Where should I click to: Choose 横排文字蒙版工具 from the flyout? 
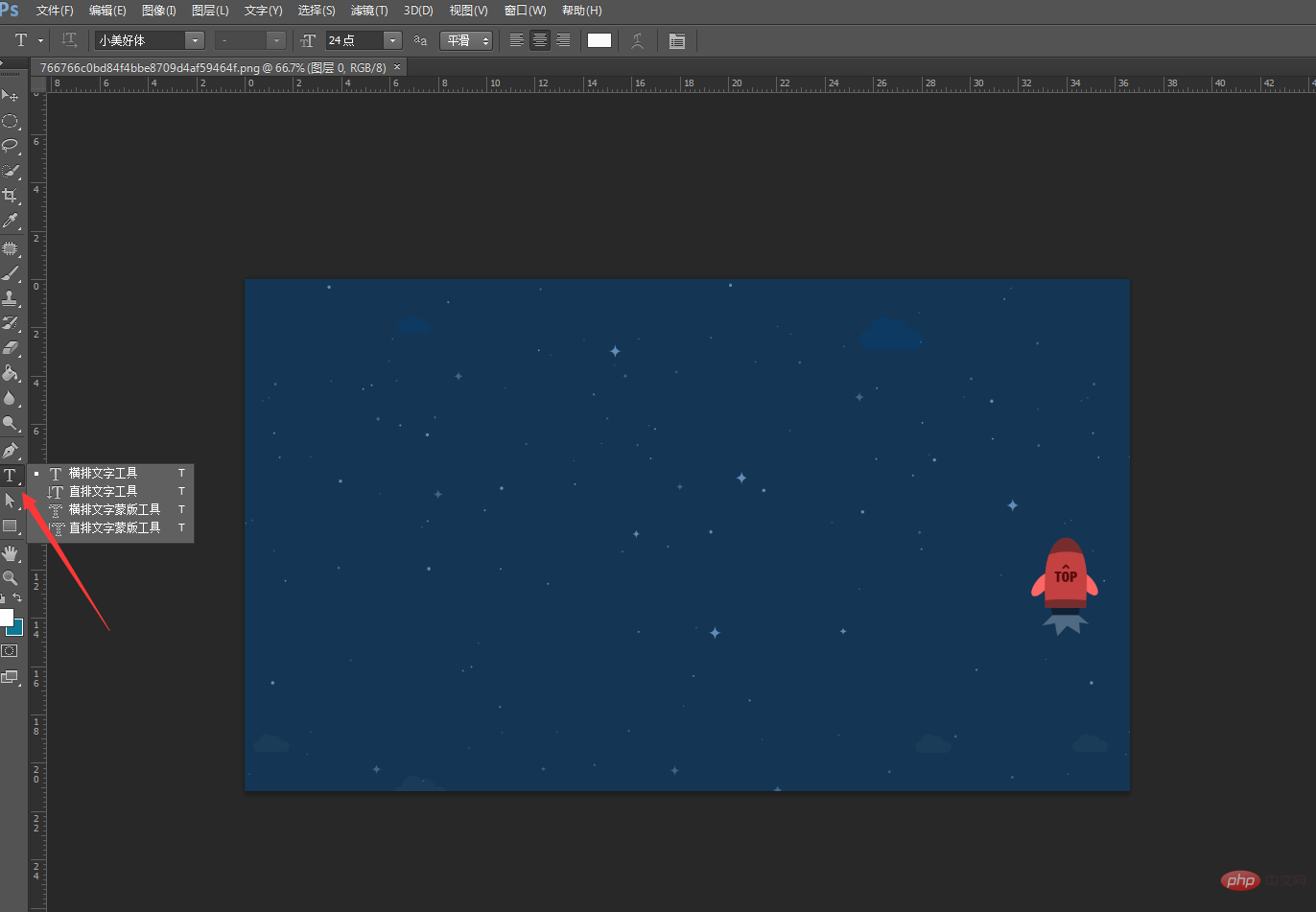pos(110,509)
